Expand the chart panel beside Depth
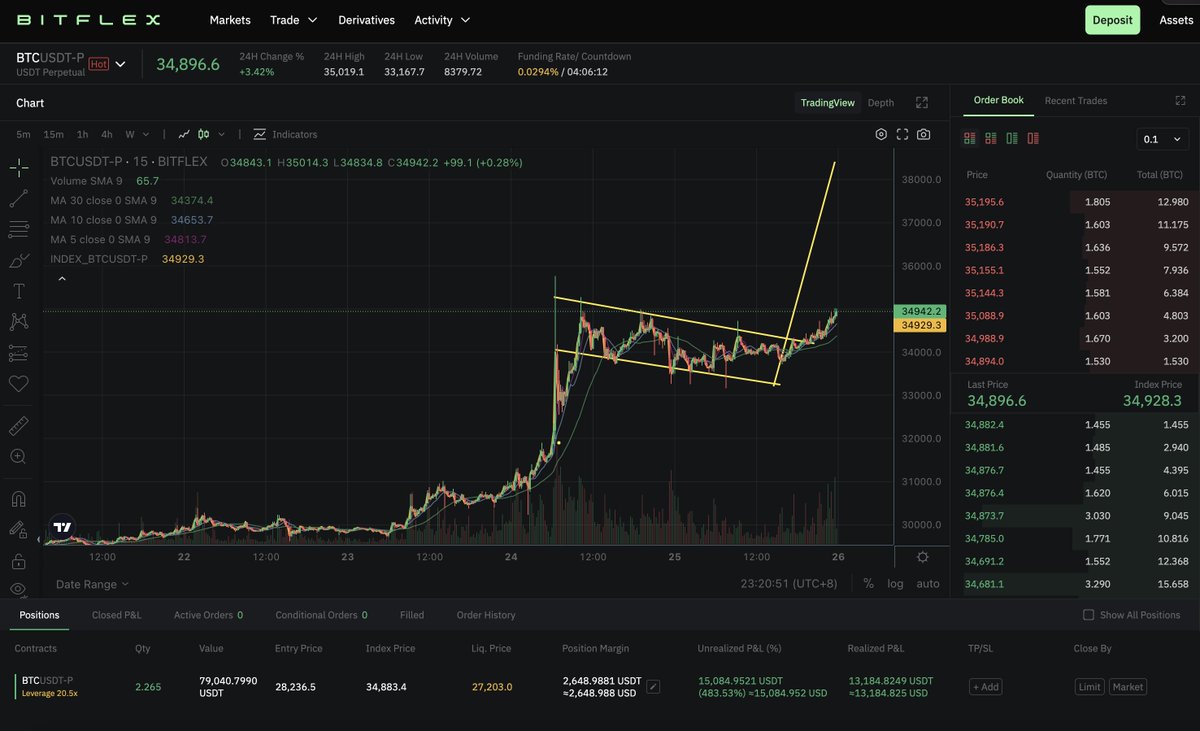 coord(922,102)
